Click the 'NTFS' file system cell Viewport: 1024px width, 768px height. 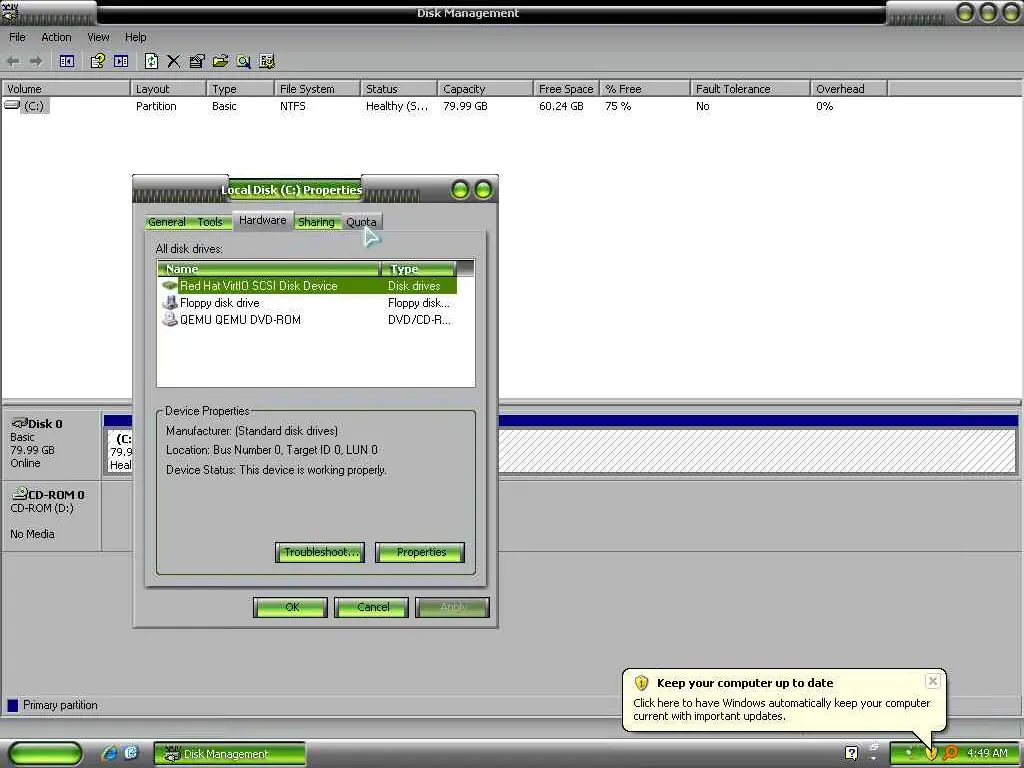[x=293, y=106]
